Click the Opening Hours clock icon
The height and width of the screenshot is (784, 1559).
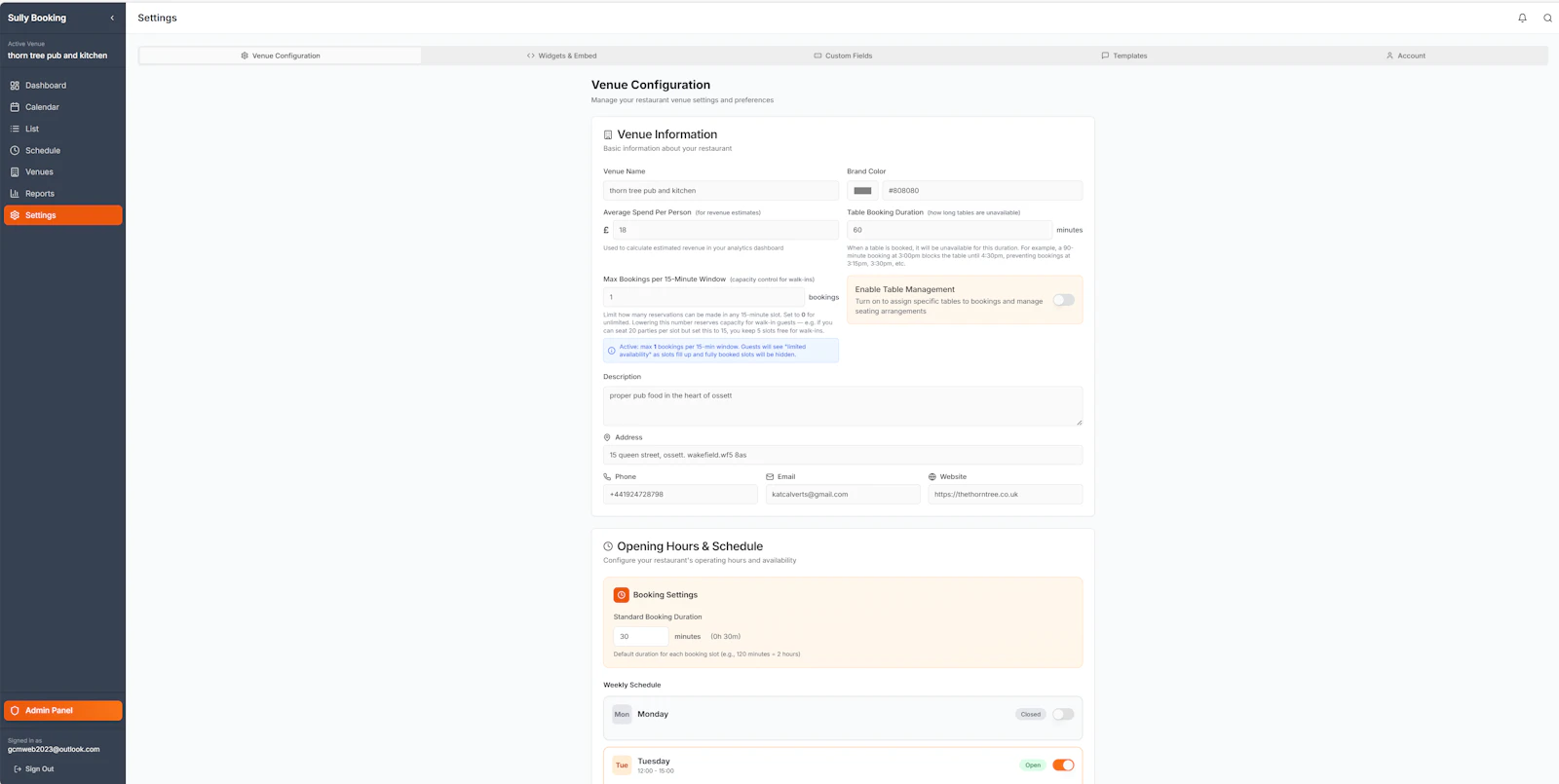tap(608, 546)
